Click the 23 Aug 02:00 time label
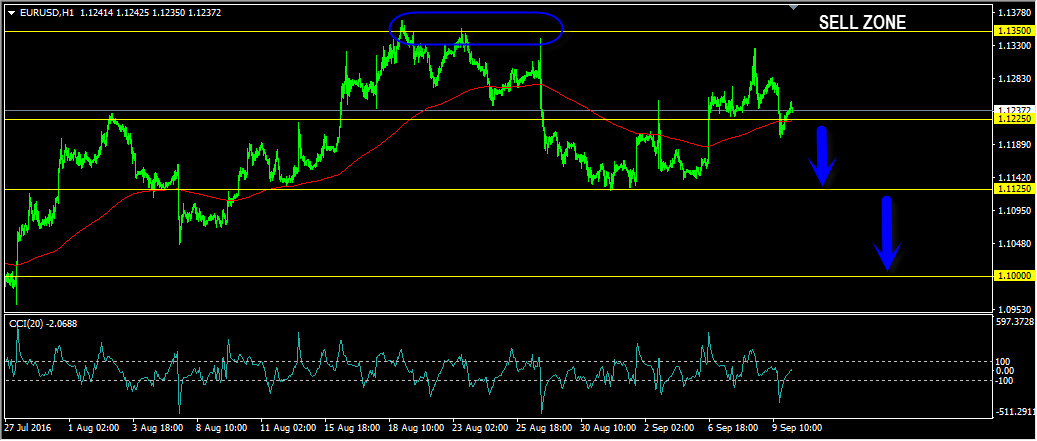Screen dimensions: 1037x441 click(478, 427)
